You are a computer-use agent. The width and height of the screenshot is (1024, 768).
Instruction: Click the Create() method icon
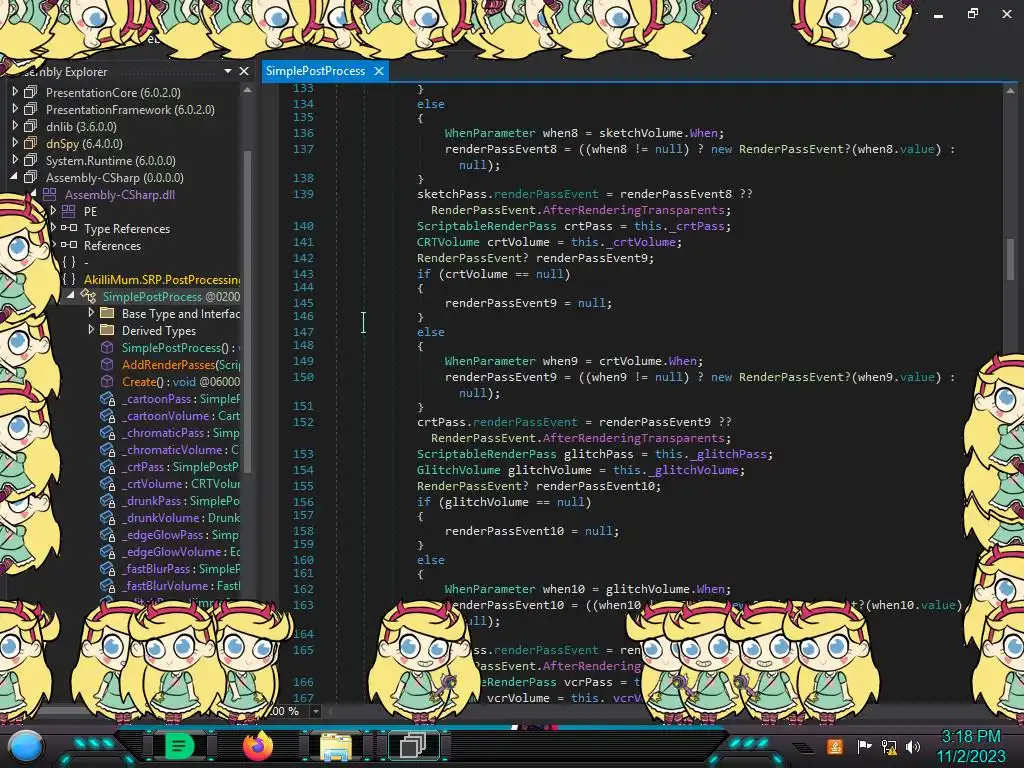(107, 381)
